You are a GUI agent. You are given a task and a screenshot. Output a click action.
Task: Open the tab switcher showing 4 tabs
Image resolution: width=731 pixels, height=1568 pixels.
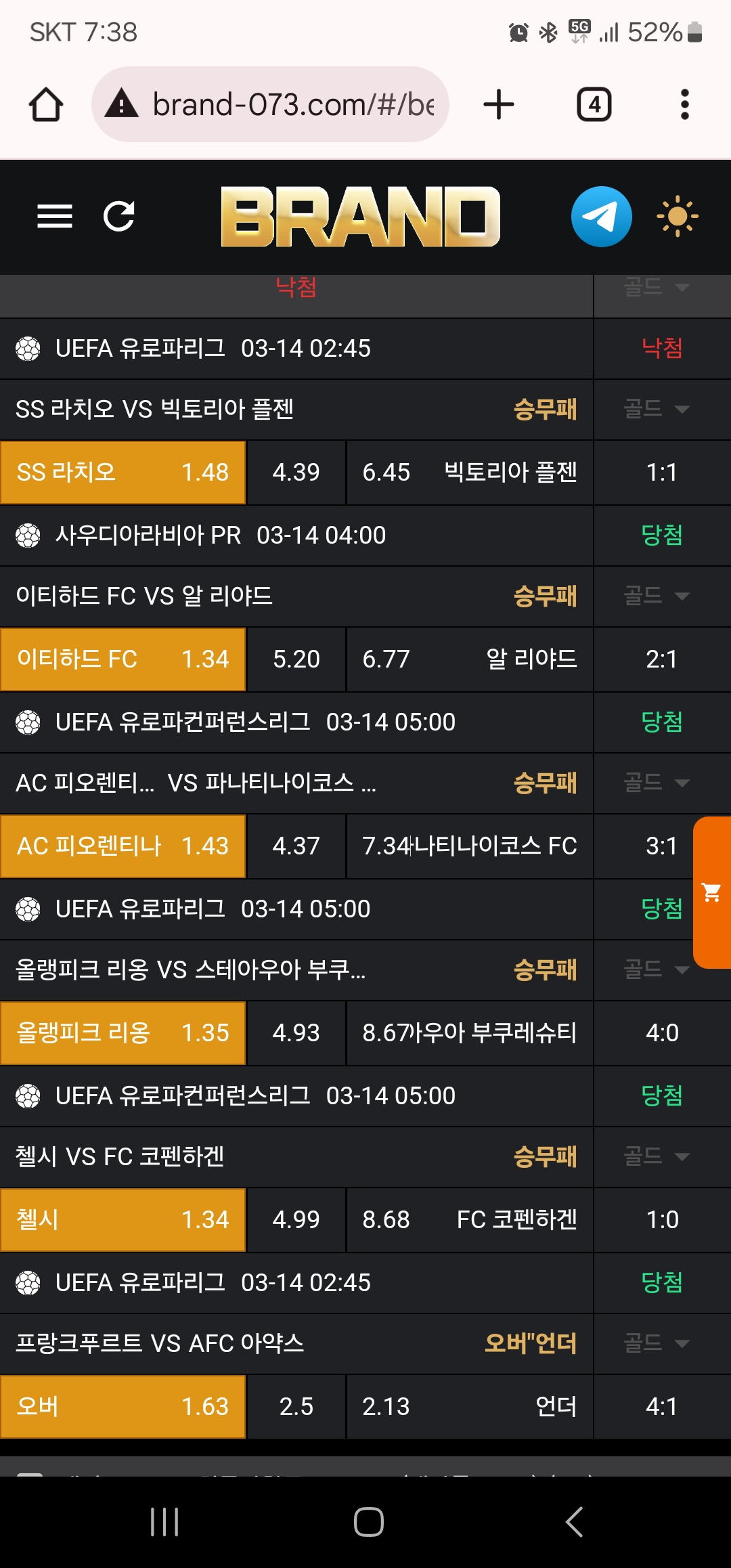coord(594,105)
